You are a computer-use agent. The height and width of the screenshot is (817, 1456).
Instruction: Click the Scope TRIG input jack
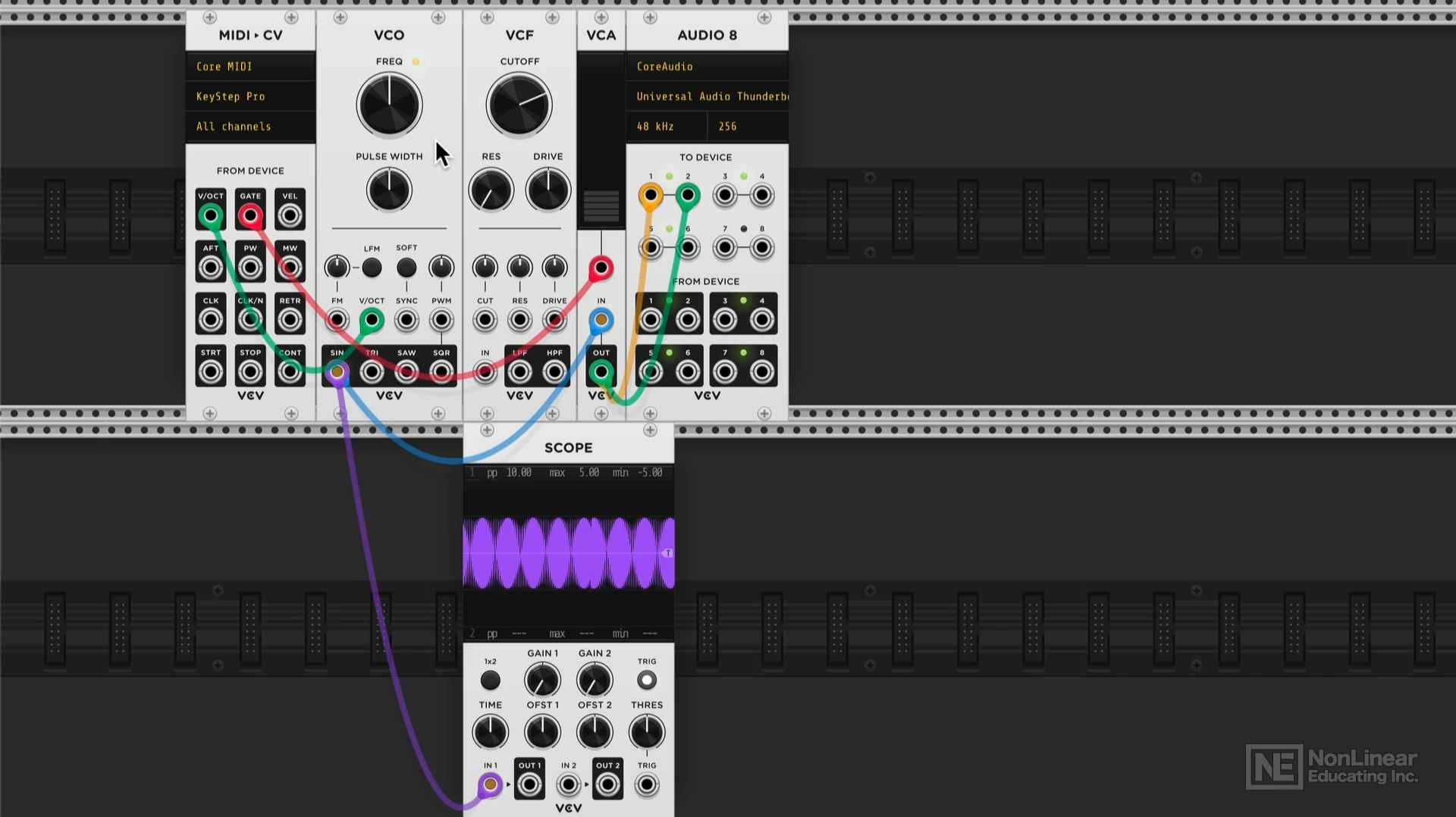(x=647, y=784)
